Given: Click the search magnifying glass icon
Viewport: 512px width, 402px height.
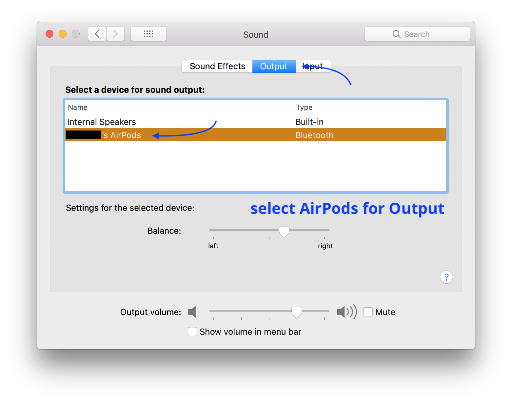Looking at the screenshot, I should tap(396, 34).
